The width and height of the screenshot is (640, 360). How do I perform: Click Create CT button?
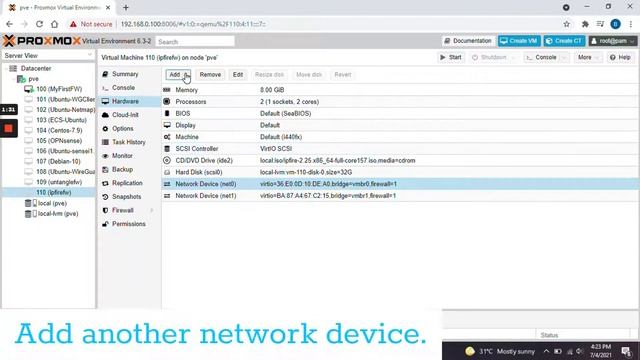(x=564, y=41)
